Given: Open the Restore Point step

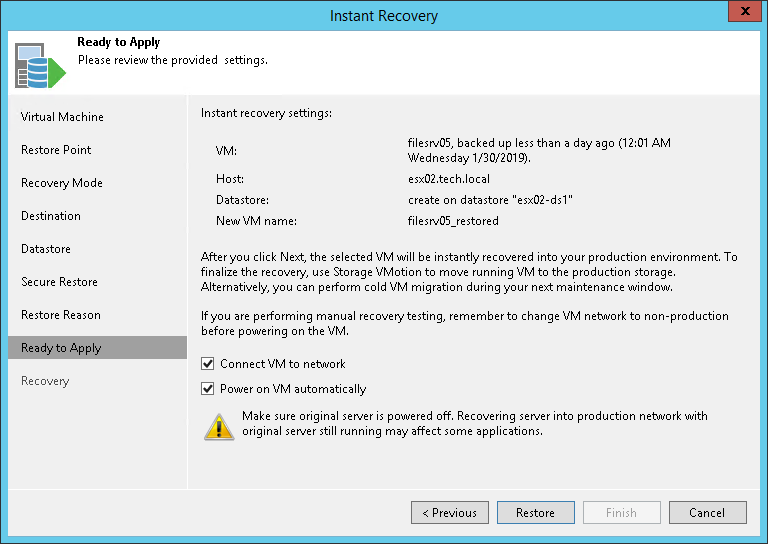Looking at the screenshot, I should click(x=56, y=150).
